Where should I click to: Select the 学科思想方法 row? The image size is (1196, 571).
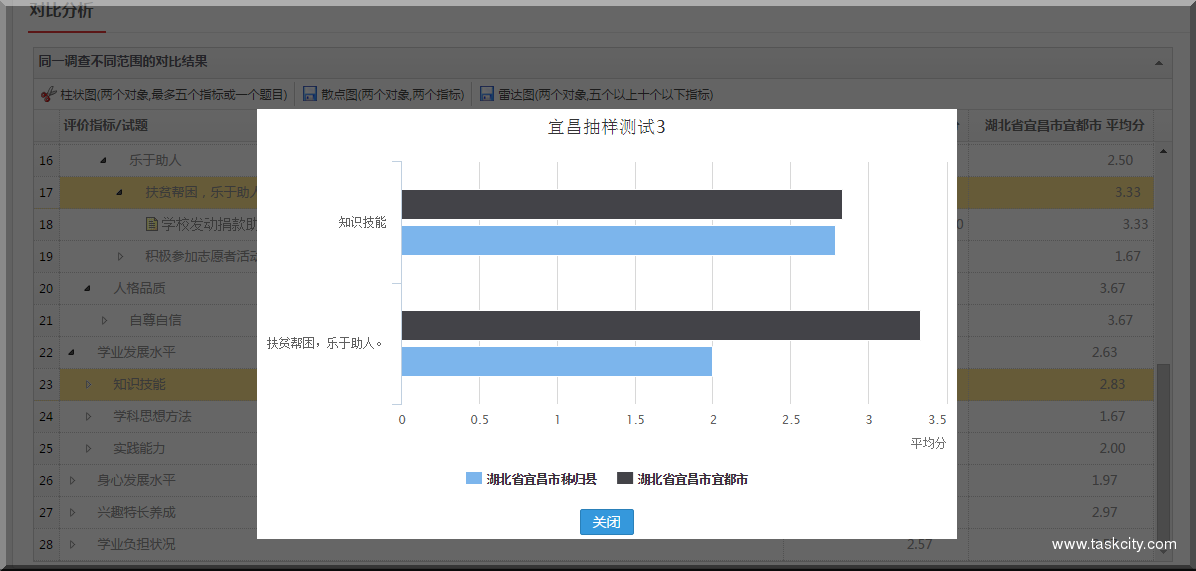pyautogui.click(x=151, y=416)
